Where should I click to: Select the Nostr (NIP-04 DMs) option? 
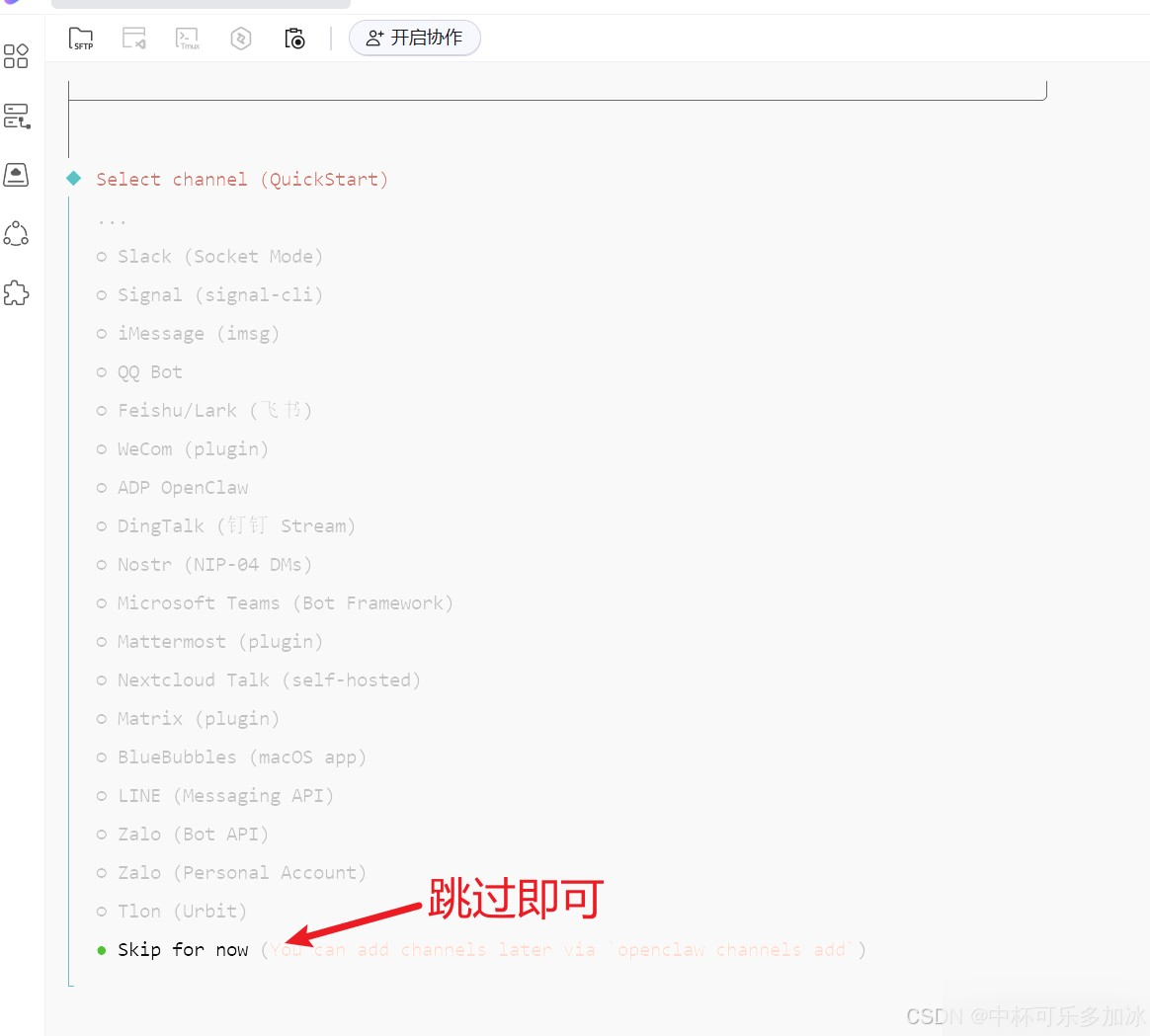pos(204,565)
